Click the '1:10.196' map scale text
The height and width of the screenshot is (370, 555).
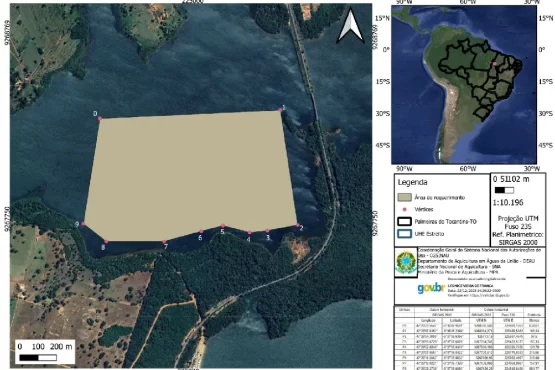(508, 203)
